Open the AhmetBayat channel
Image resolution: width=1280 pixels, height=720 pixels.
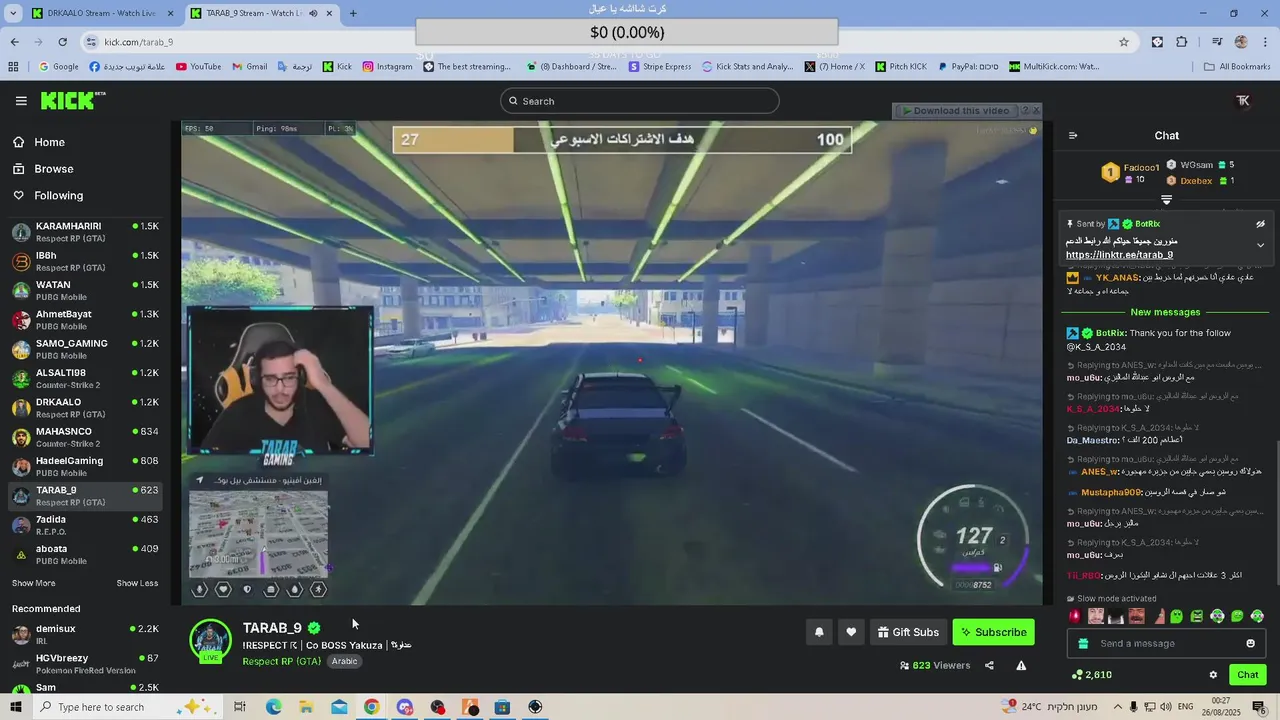(x=85, y=320)
